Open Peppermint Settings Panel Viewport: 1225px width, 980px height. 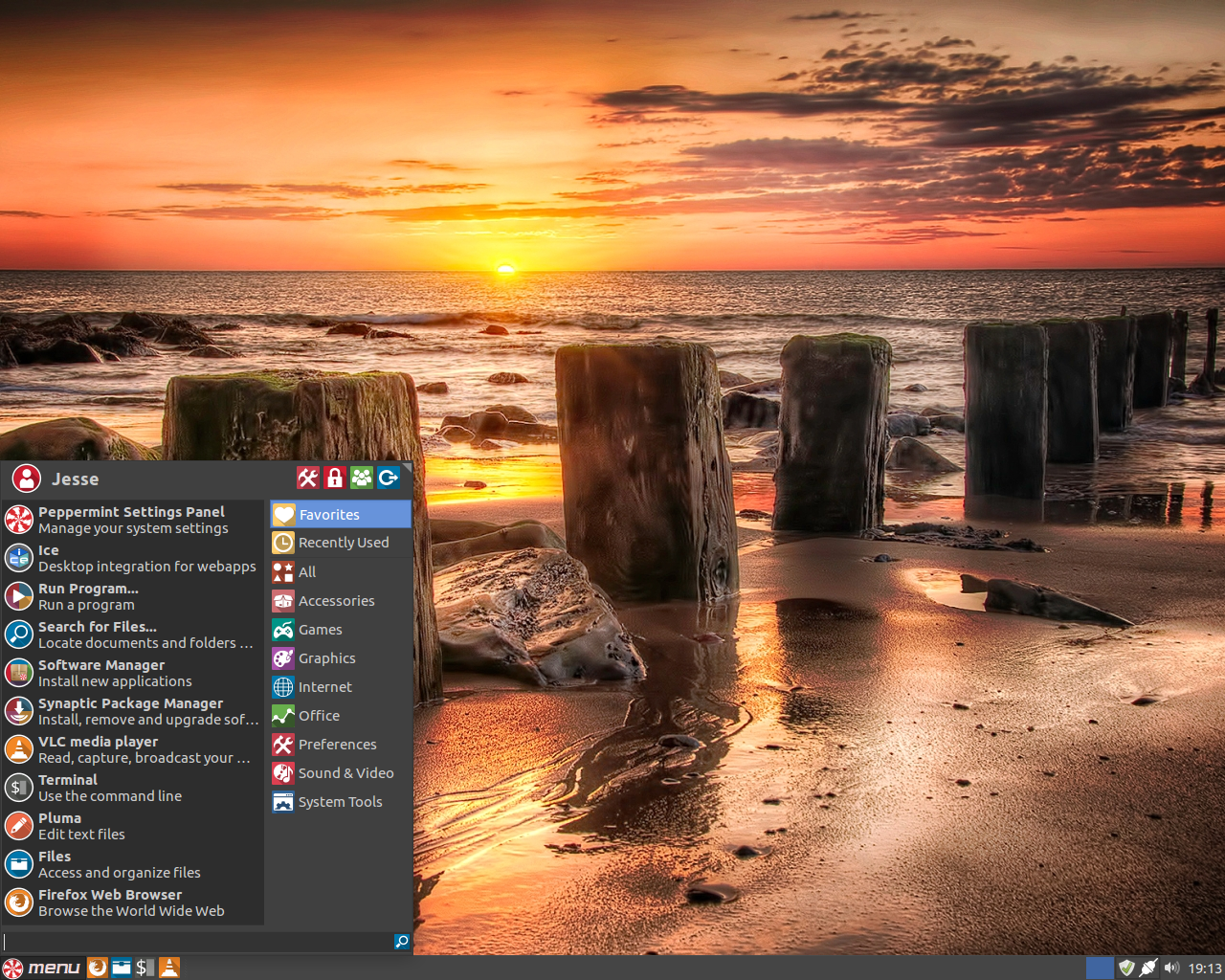click(x=133, y=520)
